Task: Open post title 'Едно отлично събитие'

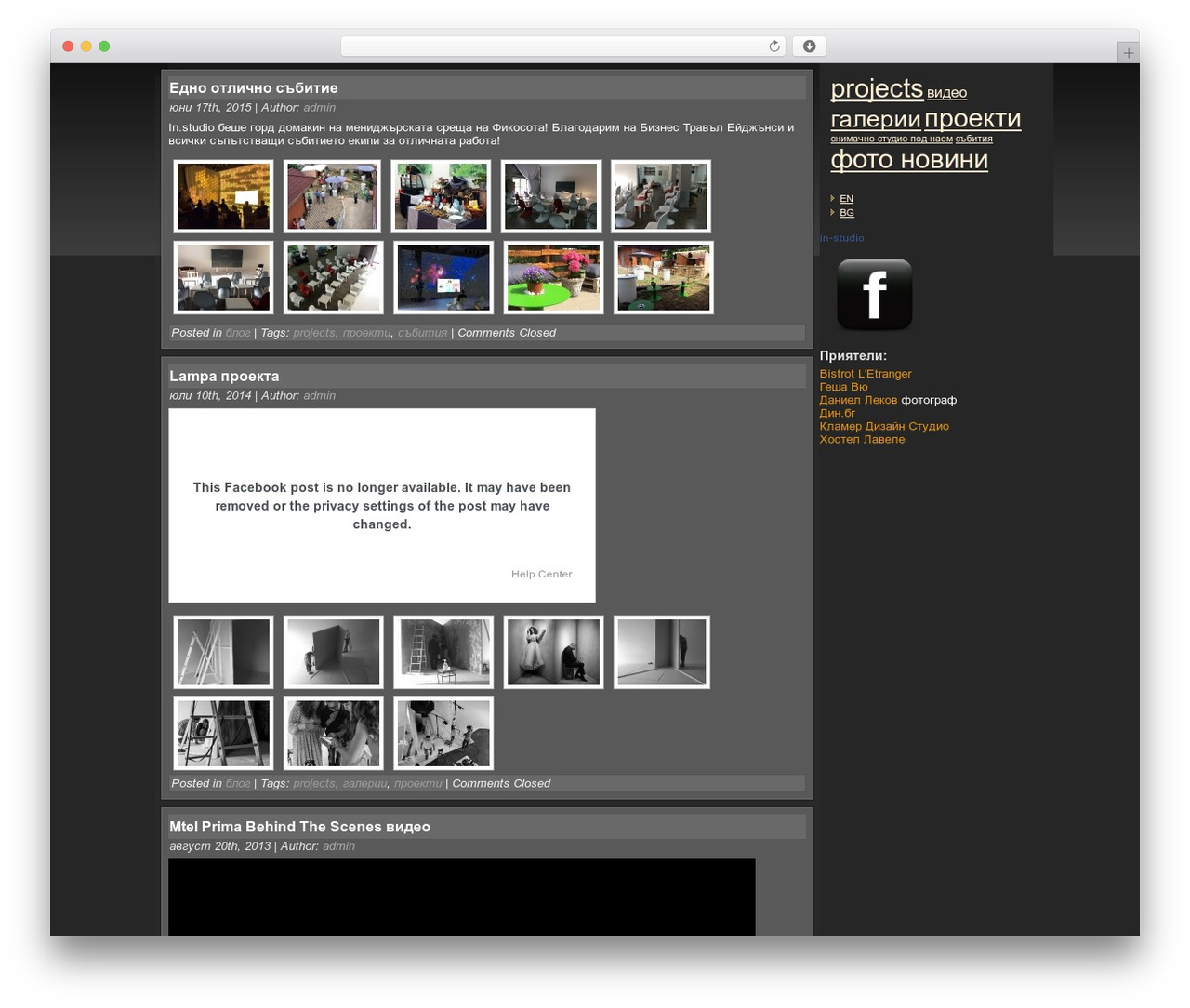Action: [x=253, y=88]
